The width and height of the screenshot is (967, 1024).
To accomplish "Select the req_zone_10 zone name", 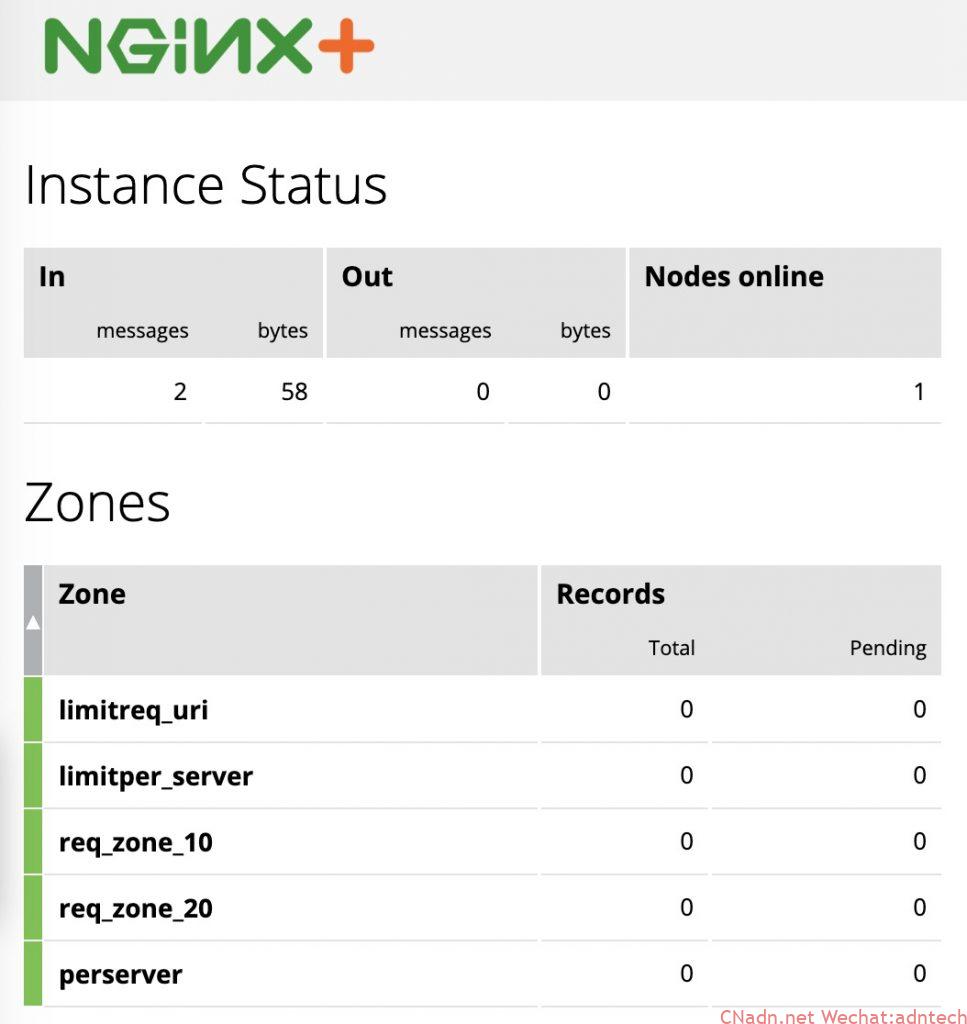I will coord(136,843).
